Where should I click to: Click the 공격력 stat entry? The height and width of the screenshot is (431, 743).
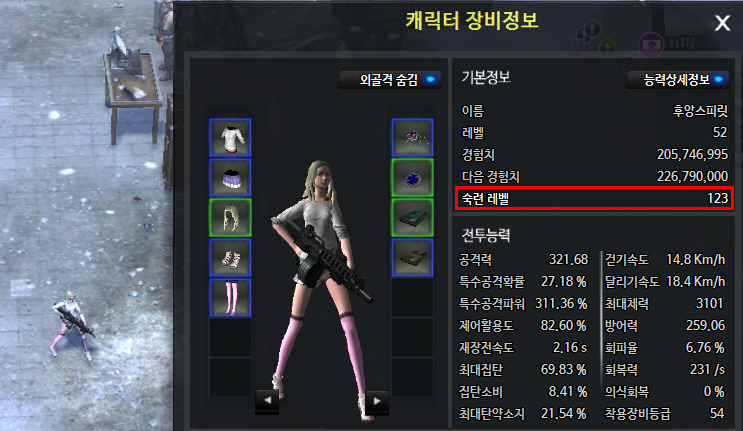(523, 260)
